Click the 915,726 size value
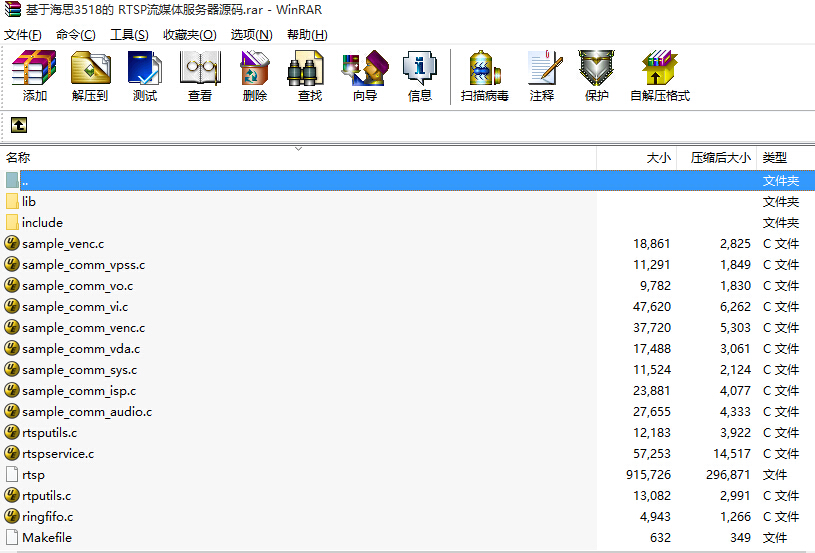815x553 pixels. (x=648, y=475)
